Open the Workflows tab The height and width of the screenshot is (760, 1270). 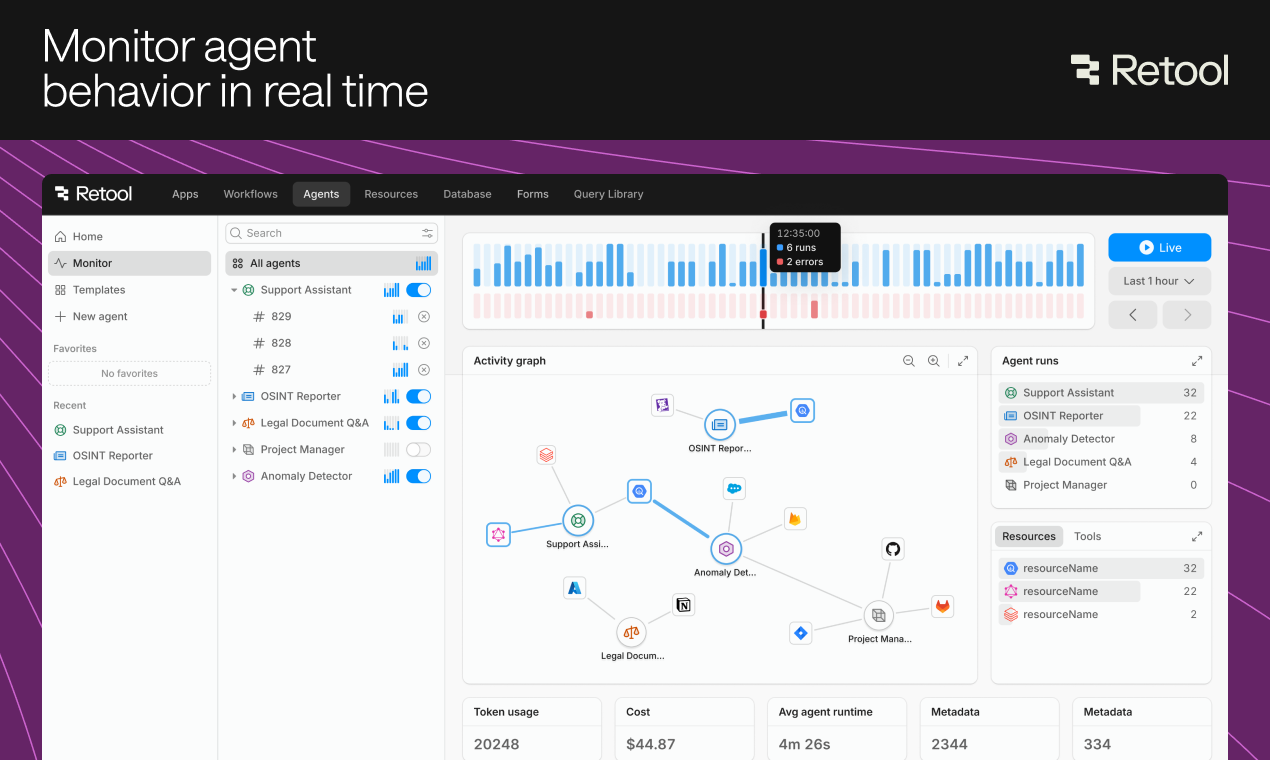click(250, 194)
